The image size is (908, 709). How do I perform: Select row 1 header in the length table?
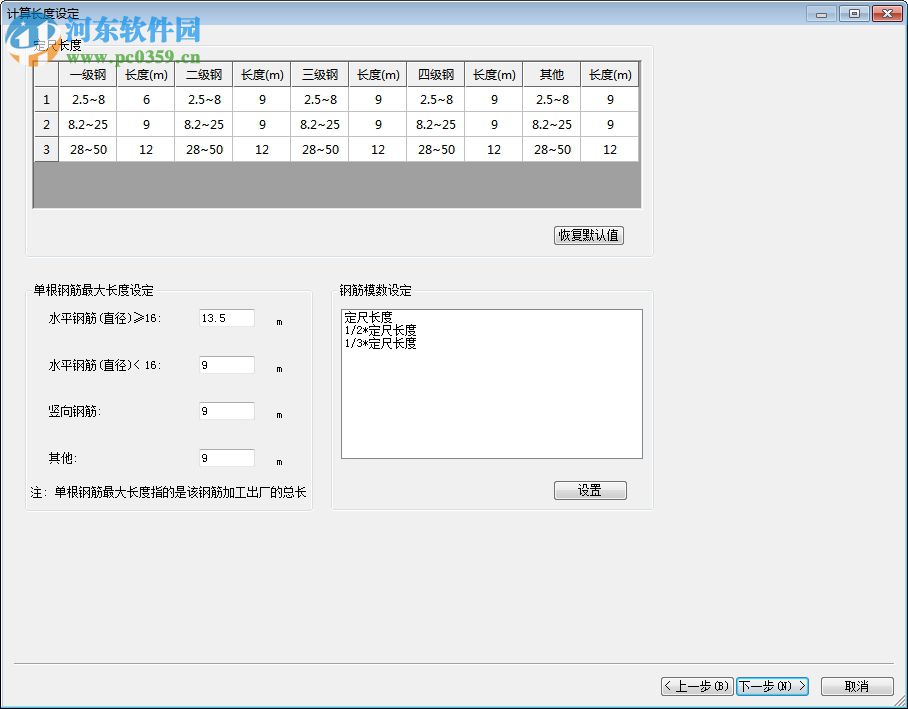coord(45,99)
